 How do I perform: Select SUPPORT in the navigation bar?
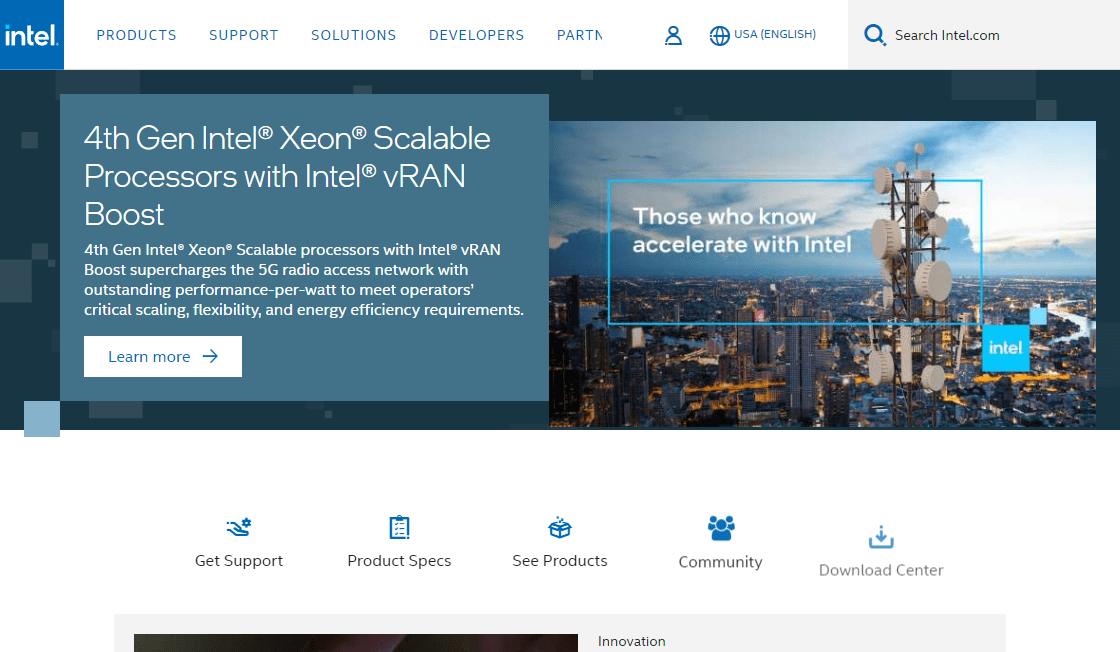243,34
